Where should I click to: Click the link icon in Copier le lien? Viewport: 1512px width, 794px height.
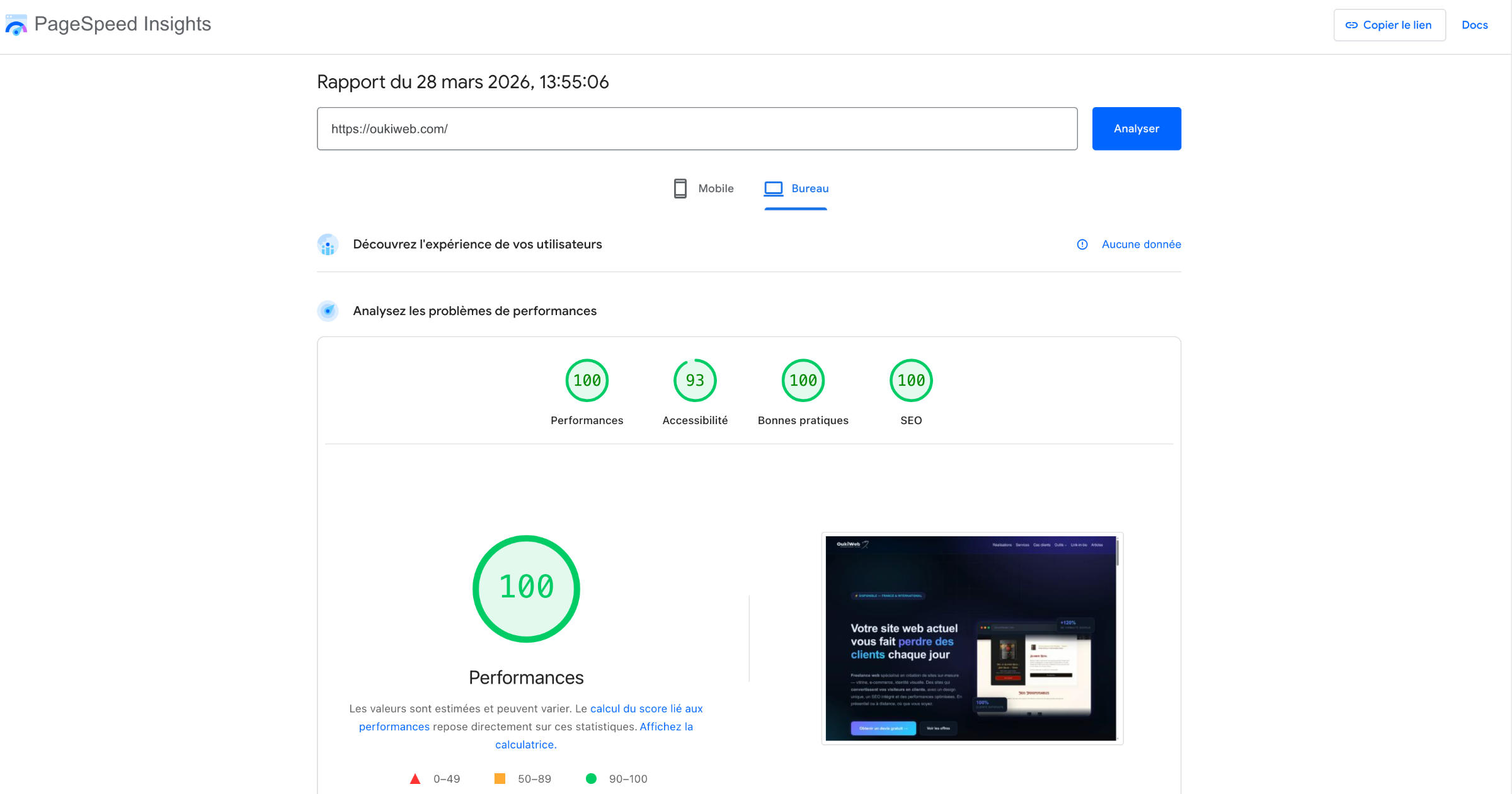coord(1350,25)
